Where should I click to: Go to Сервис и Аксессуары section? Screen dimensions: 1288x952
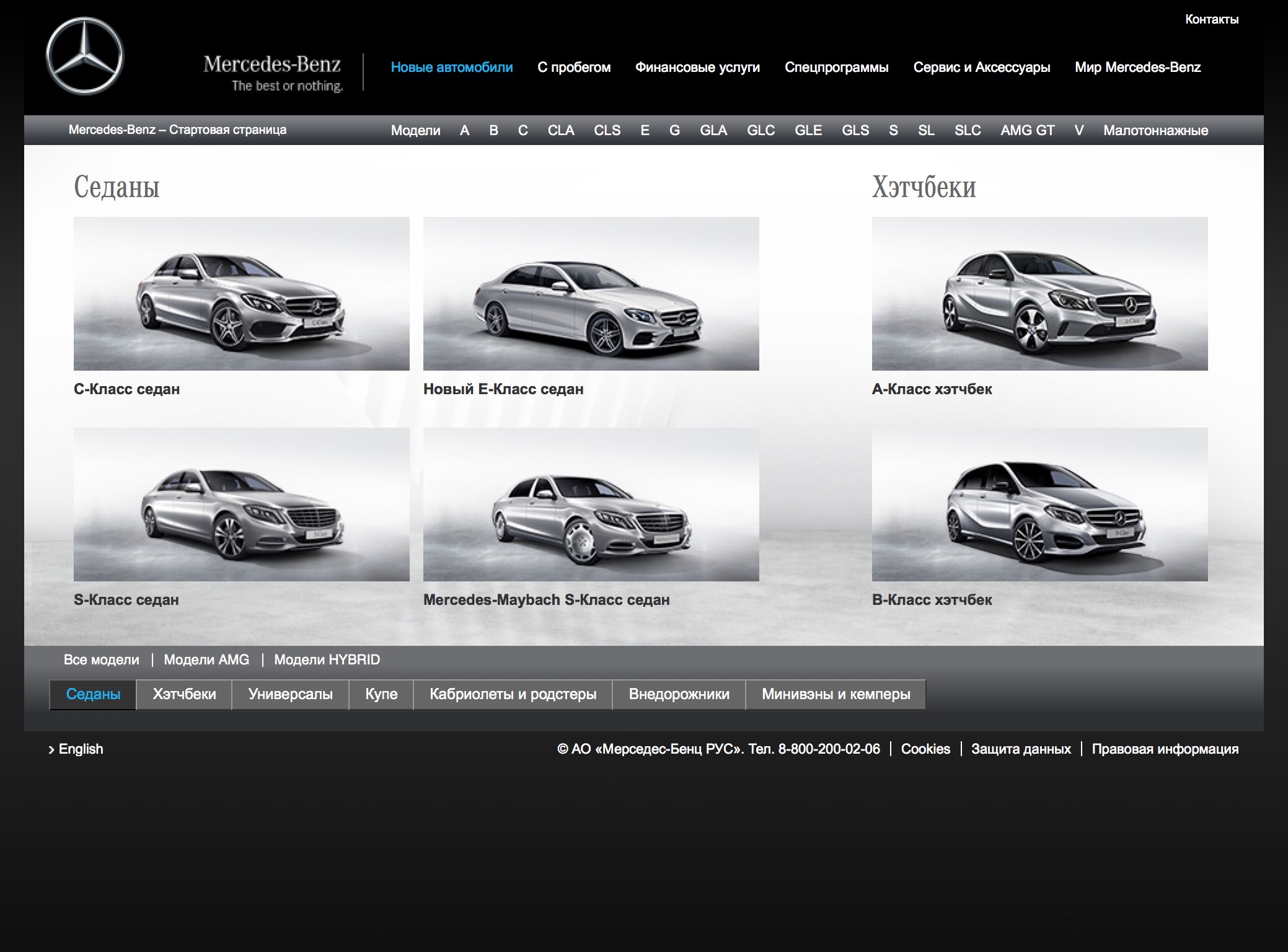click(x=981, y=67)
